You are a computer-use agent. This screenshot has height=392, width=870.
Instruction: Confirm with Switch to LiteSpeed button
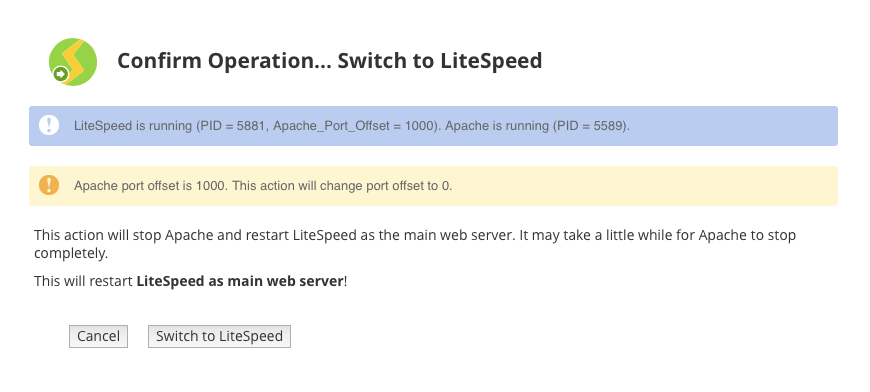coord(219,337)
